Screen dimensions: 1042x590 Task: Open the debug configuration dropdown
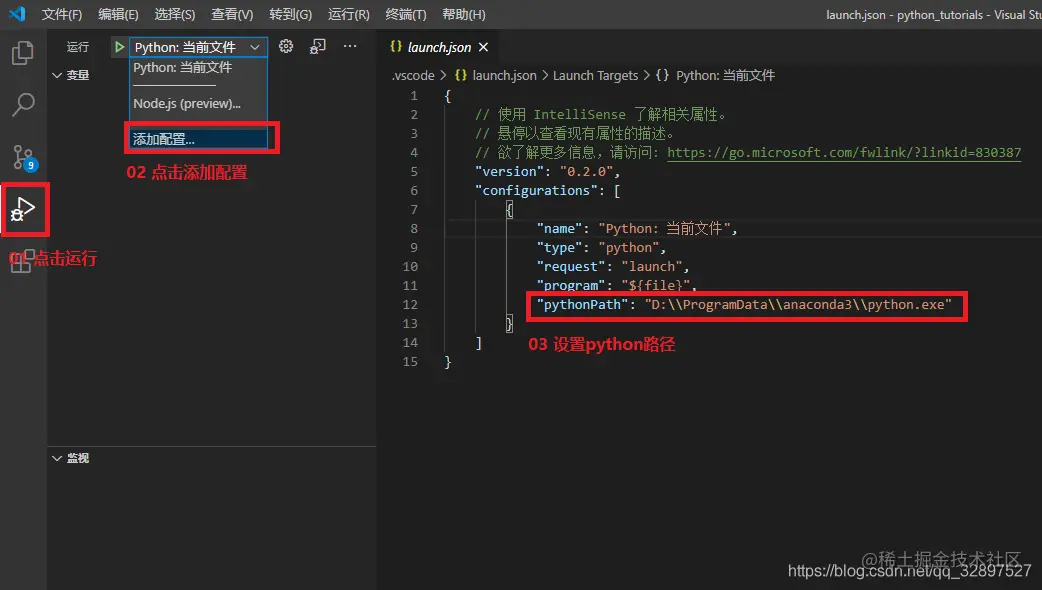click(197, 47)
